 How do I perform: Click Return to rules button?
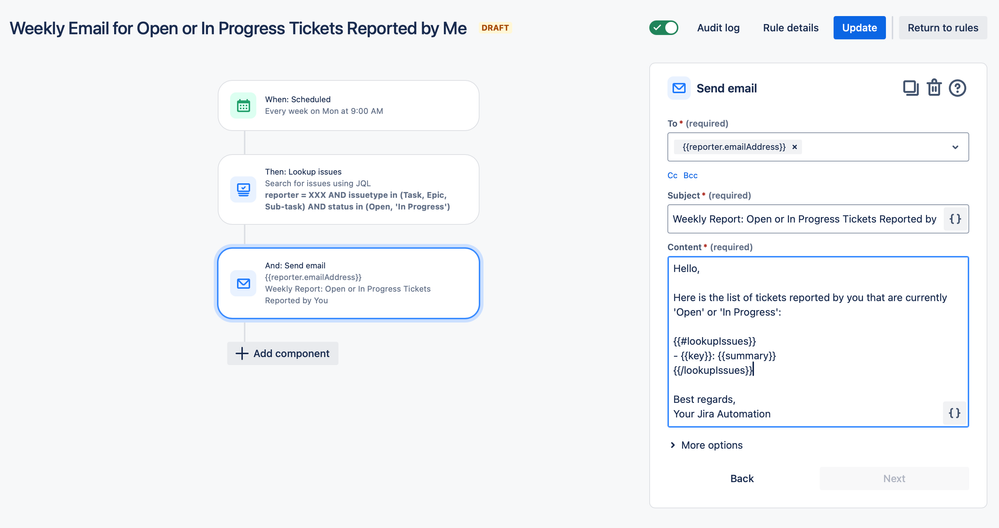(x=943, y=28)
